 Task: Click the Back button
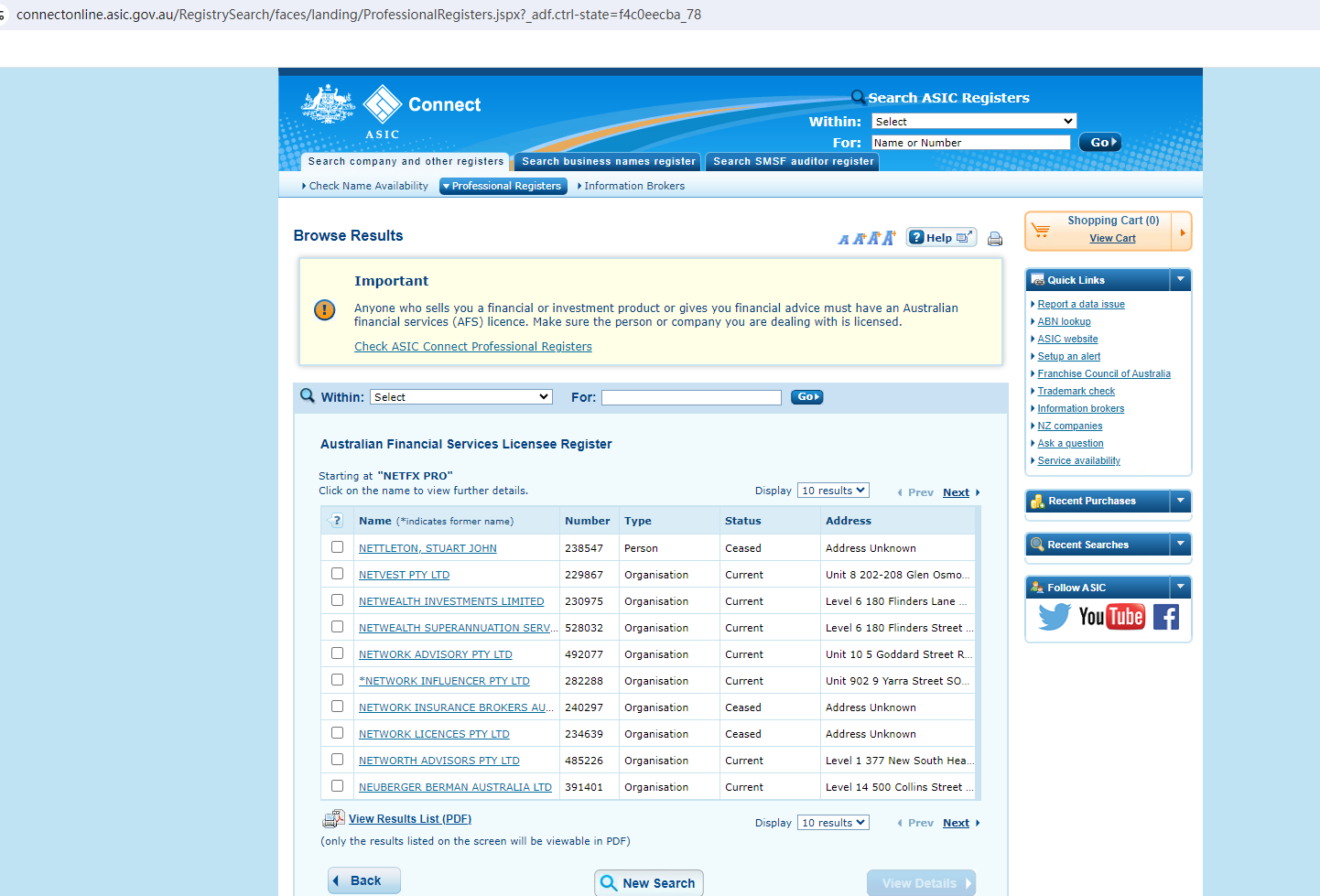(364, 880)
